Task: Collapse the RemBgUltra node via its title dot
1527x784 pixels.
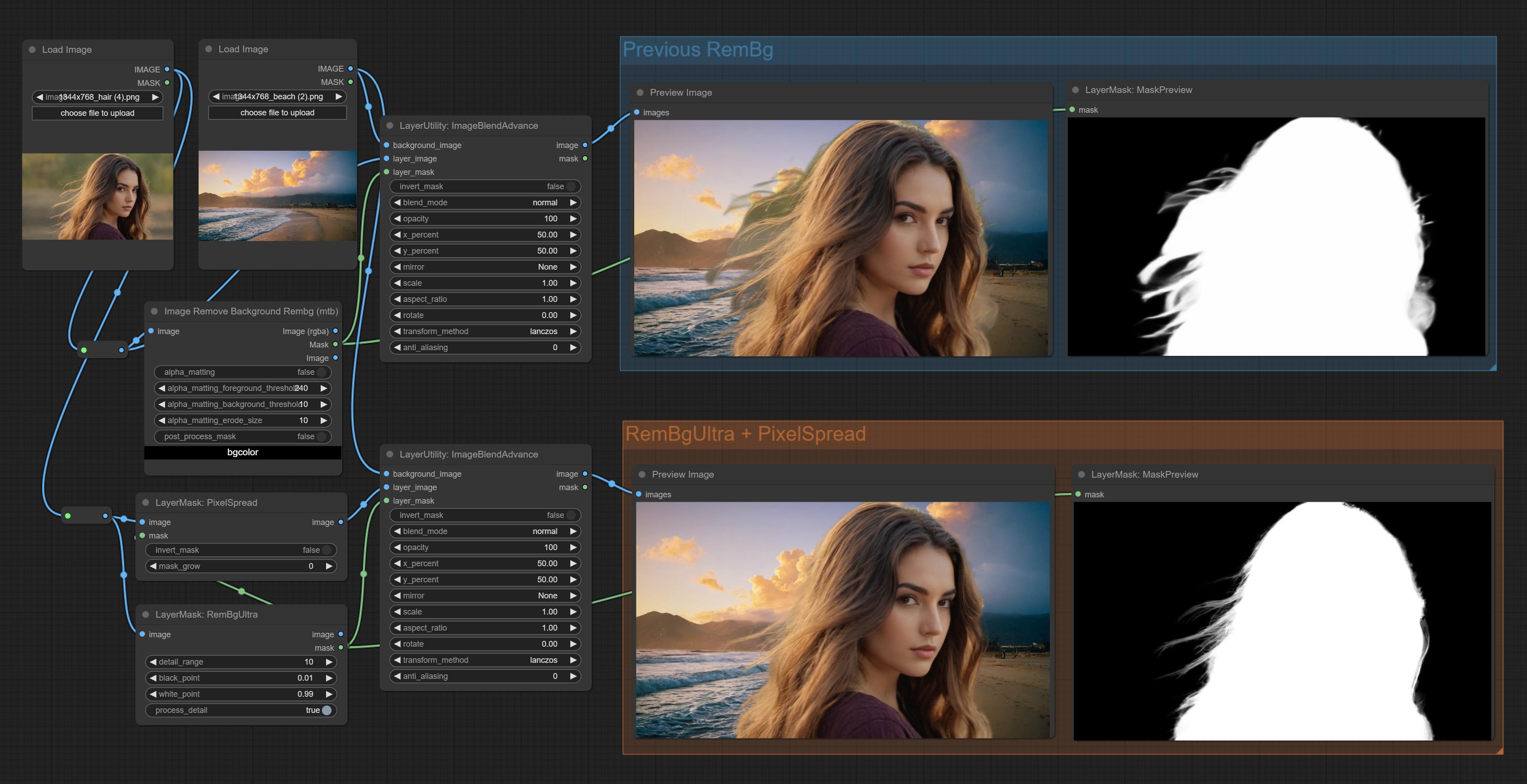Action: [146, 614]
